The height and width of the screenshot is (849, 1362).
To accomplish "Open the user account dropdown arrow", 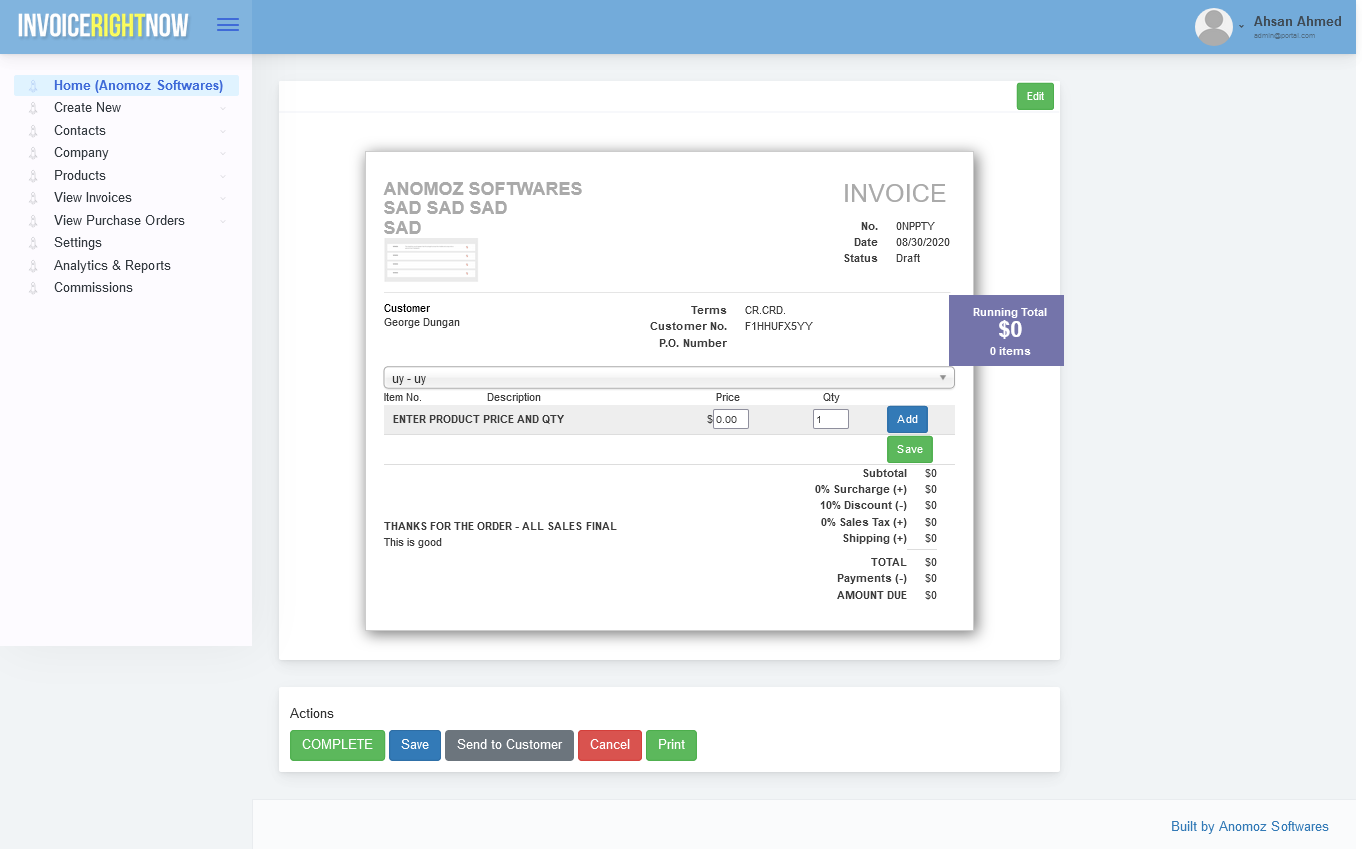I will (x=1241, y=26).
